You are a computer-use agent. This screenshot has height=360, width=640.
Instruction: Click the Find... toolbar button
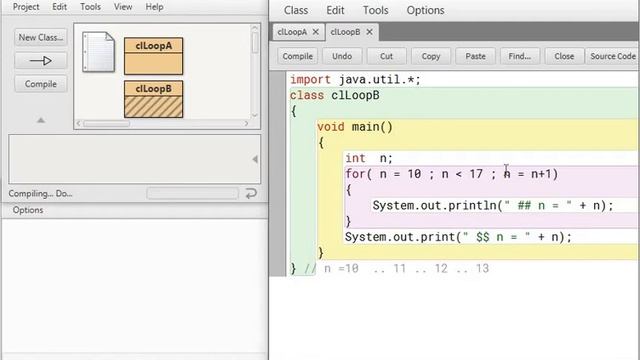tap(520, 56)
